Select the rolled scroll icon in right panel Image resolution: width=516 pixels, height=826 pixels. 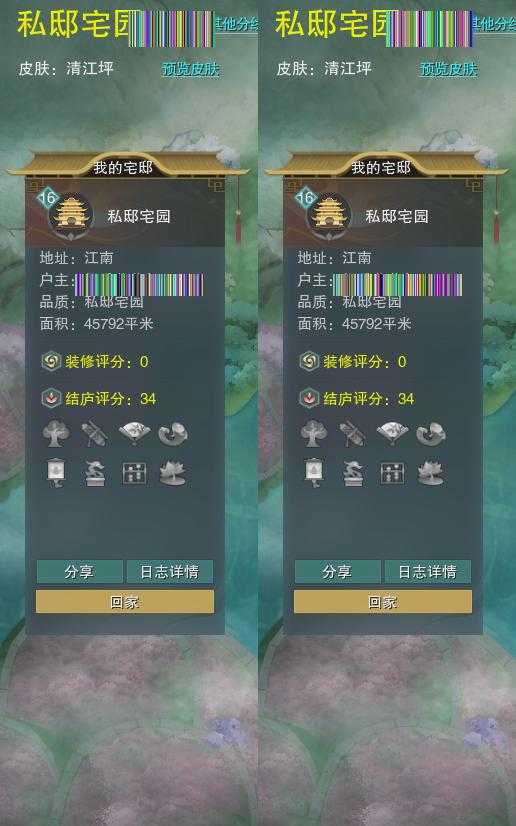coord(352,434)
